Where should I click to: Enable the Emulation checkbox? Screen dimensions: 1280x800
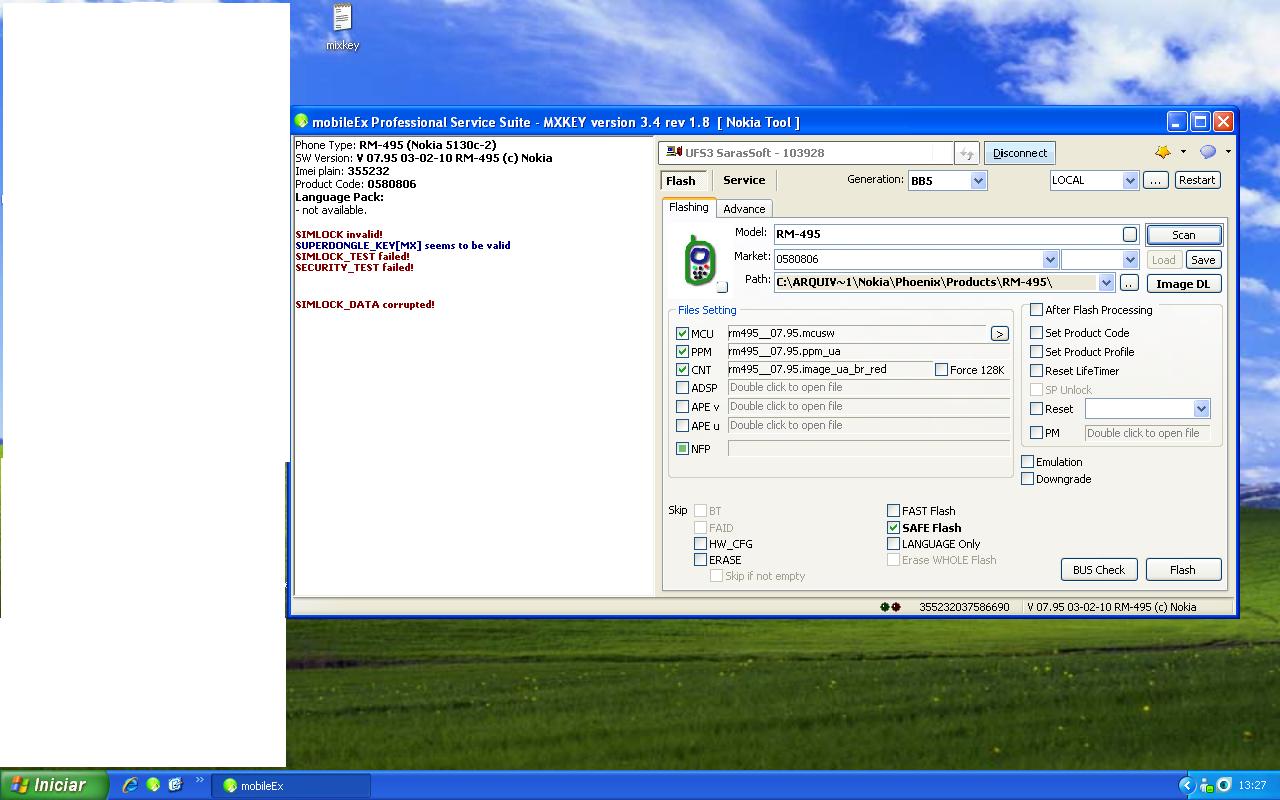1027,462
